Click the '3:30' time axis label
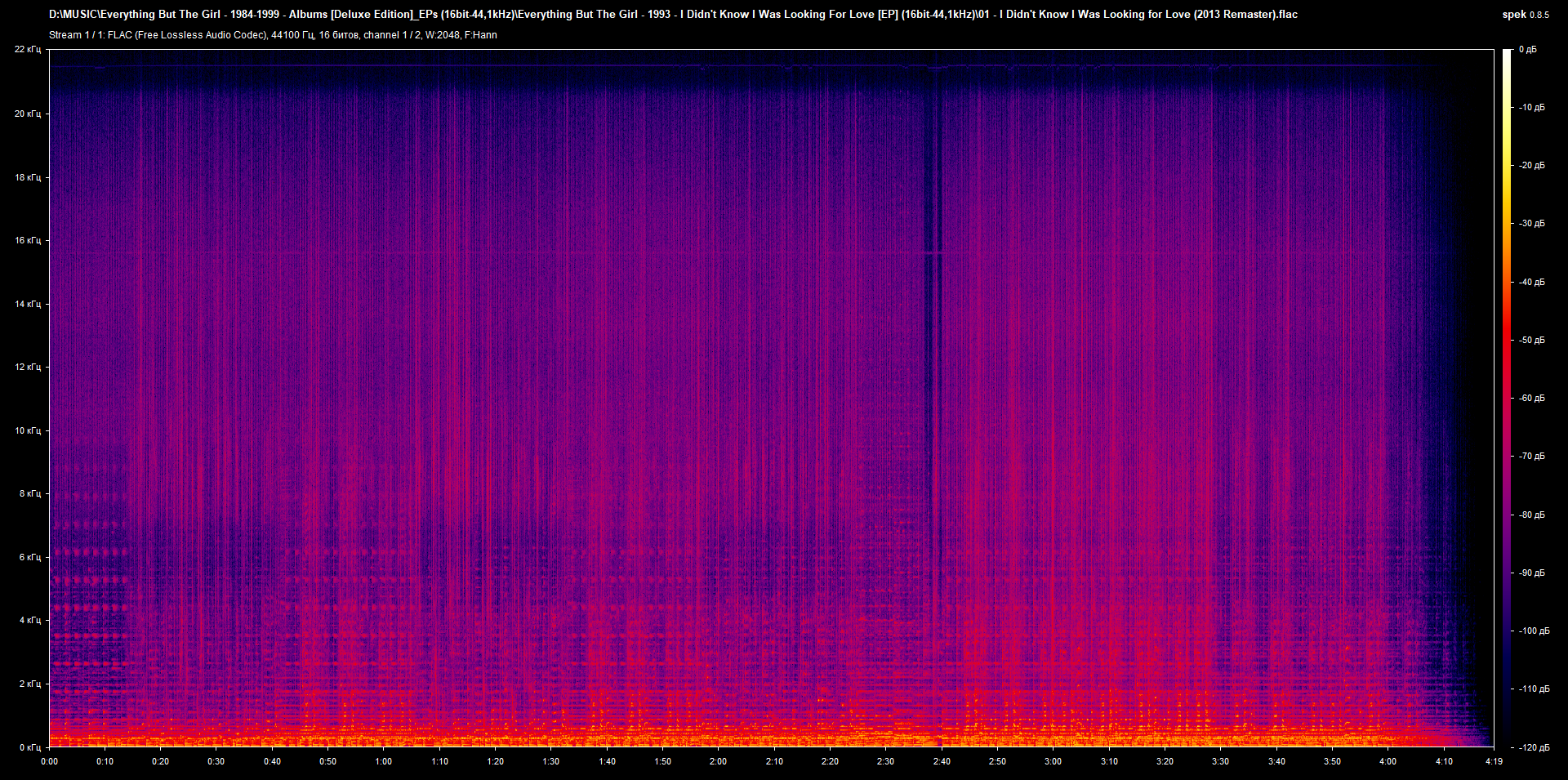 tap(1221, 761)
